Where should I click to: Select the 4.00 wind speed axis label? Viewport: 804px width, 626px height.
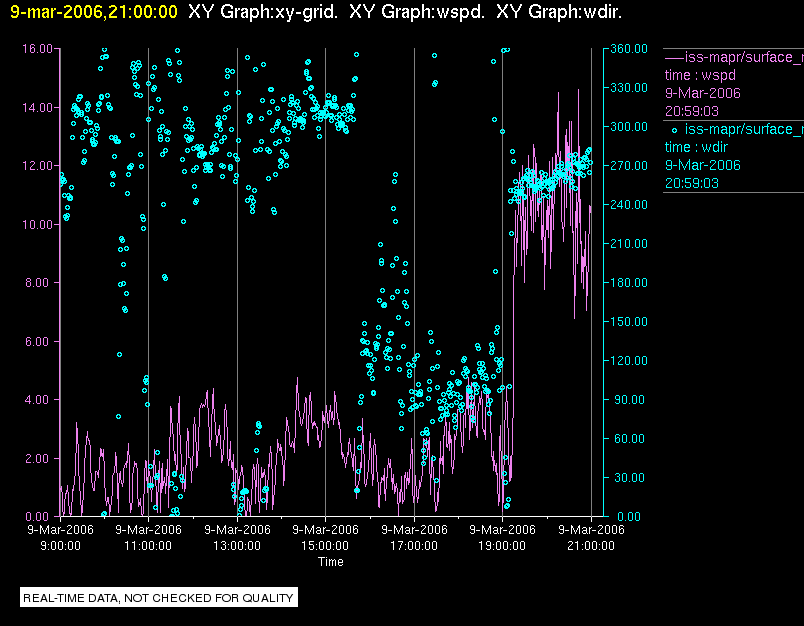[39, 399]
